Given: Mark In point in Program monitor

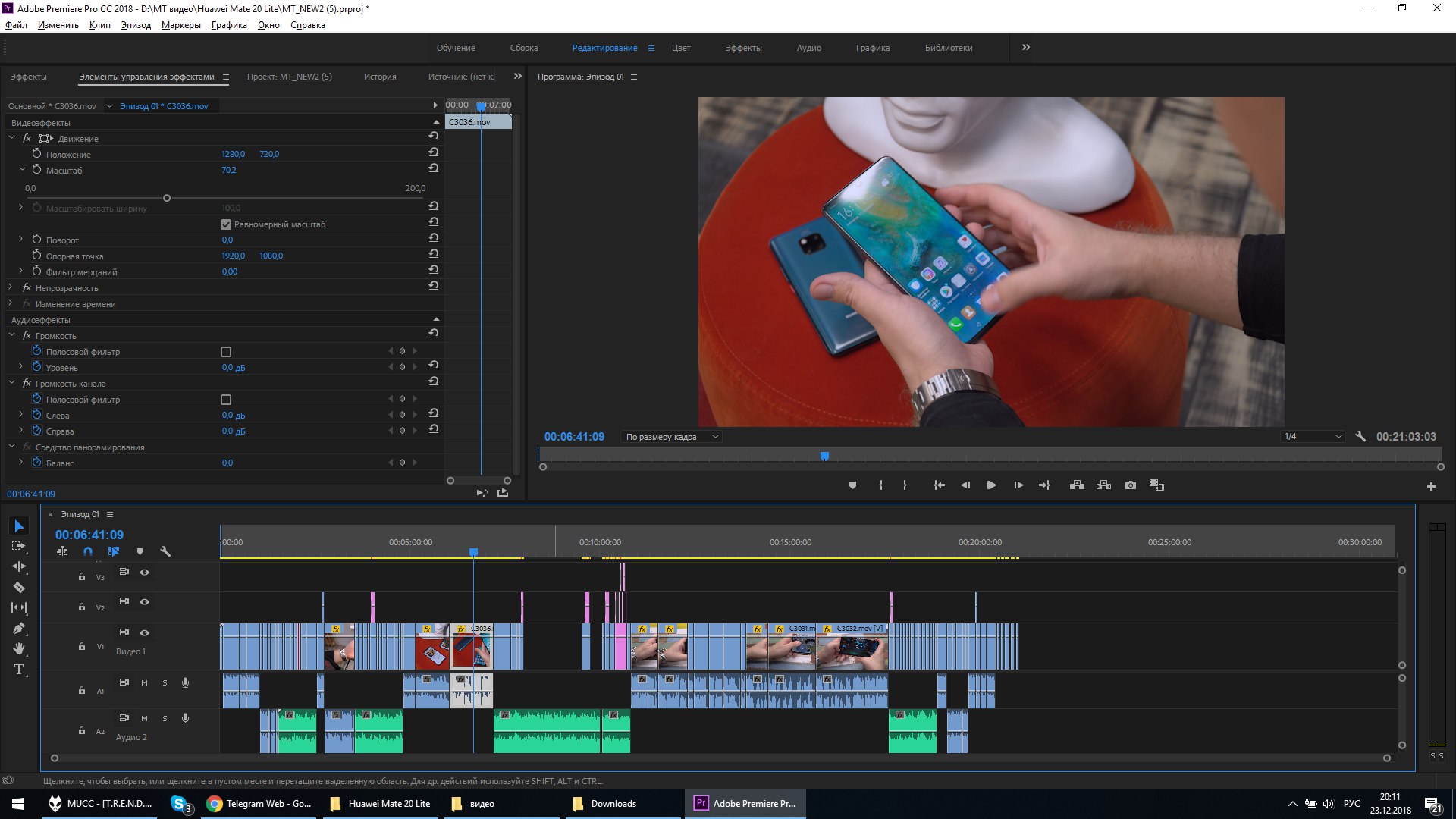Looking at the screenshot, I should (880, 485).
